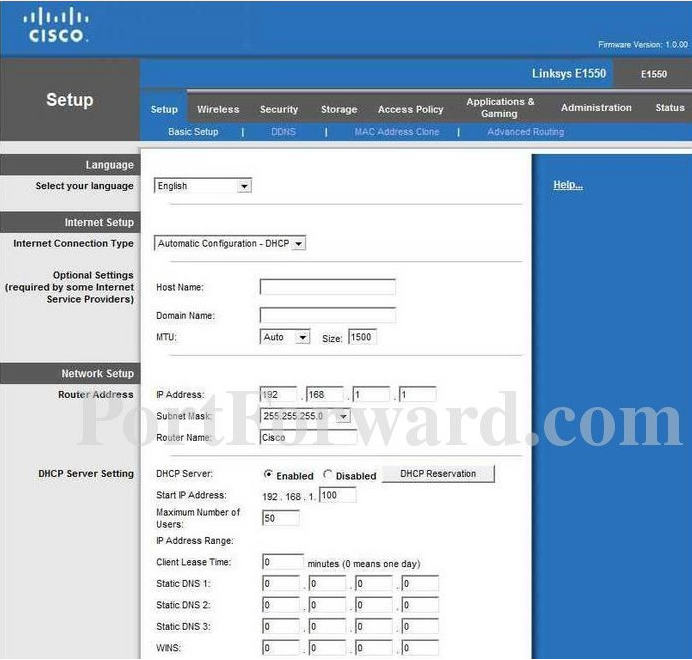Switch to the Wireless tab
This screenshot has height=660, width=692.
pos(218,109)
